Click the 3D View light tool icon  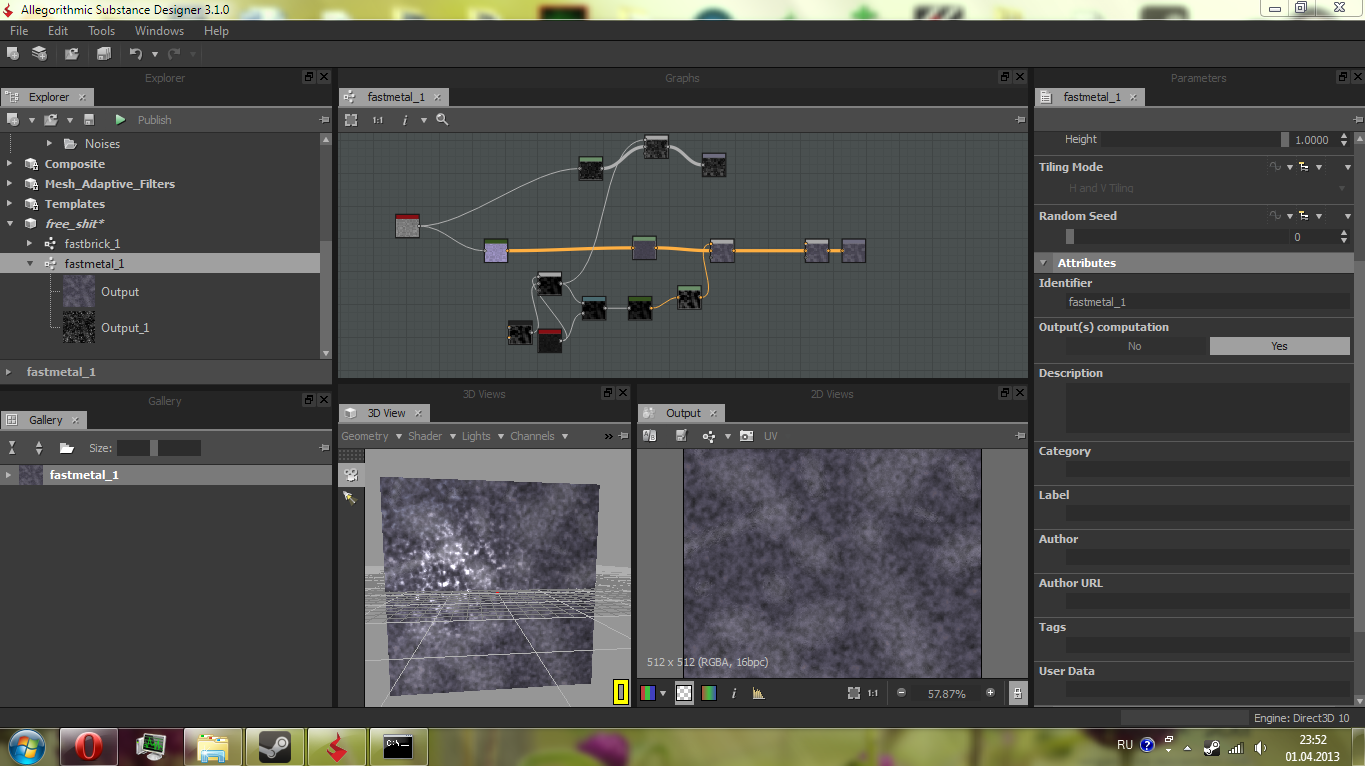click(x=349, y=497)
